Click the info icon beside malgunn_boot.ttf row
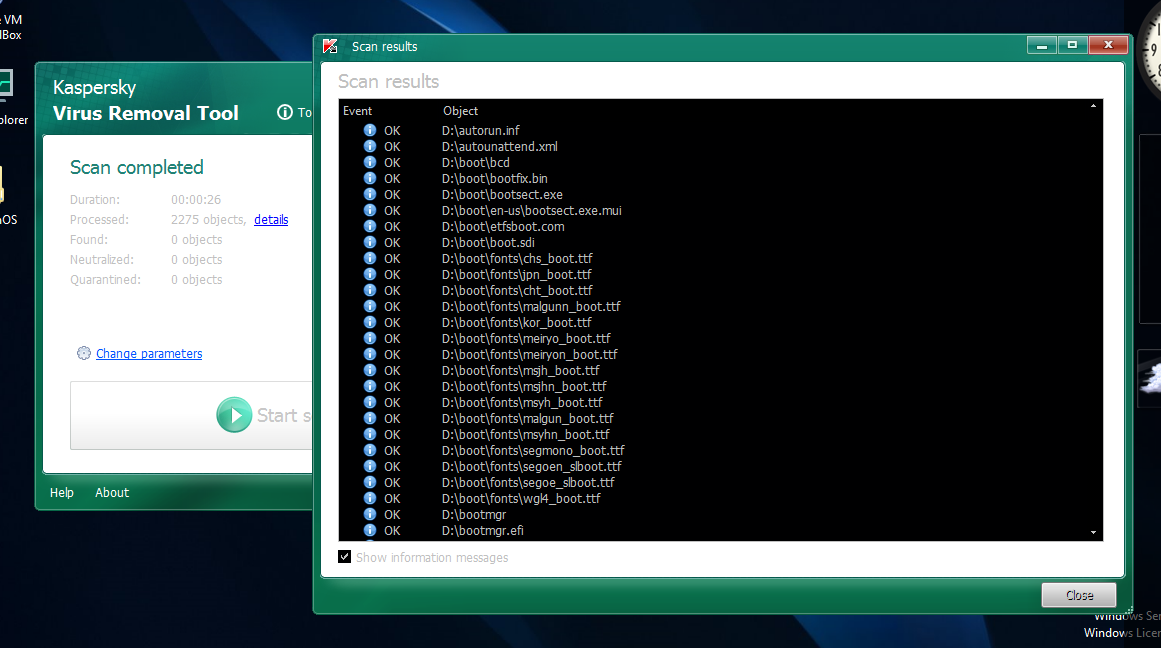The image size is (1161, 648). tap(369, 306)
